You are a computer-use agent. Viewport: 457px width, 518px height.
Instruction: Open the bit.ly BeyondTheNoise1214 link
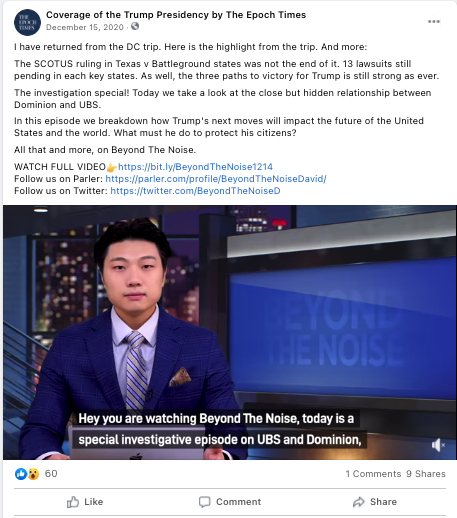click(195, 167)
